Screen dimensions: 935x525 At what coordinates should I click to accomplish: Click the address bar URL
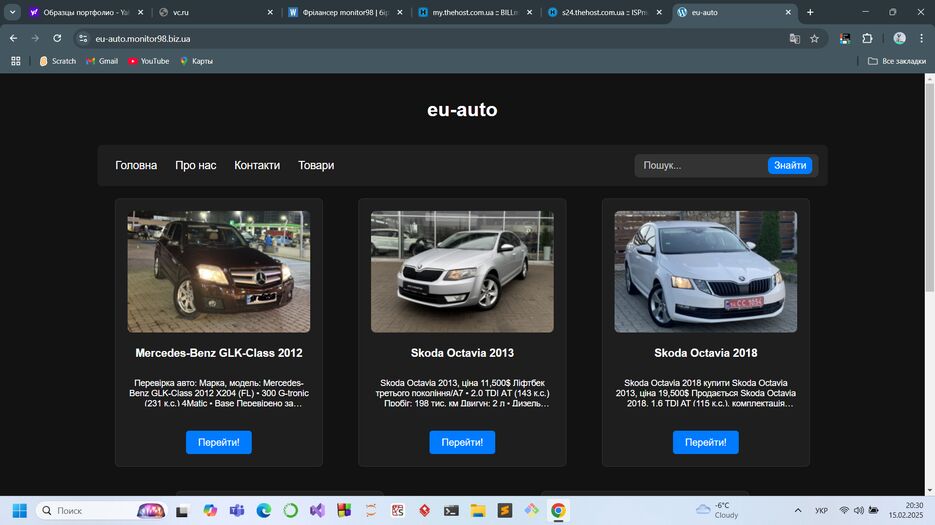pos(143,39)
